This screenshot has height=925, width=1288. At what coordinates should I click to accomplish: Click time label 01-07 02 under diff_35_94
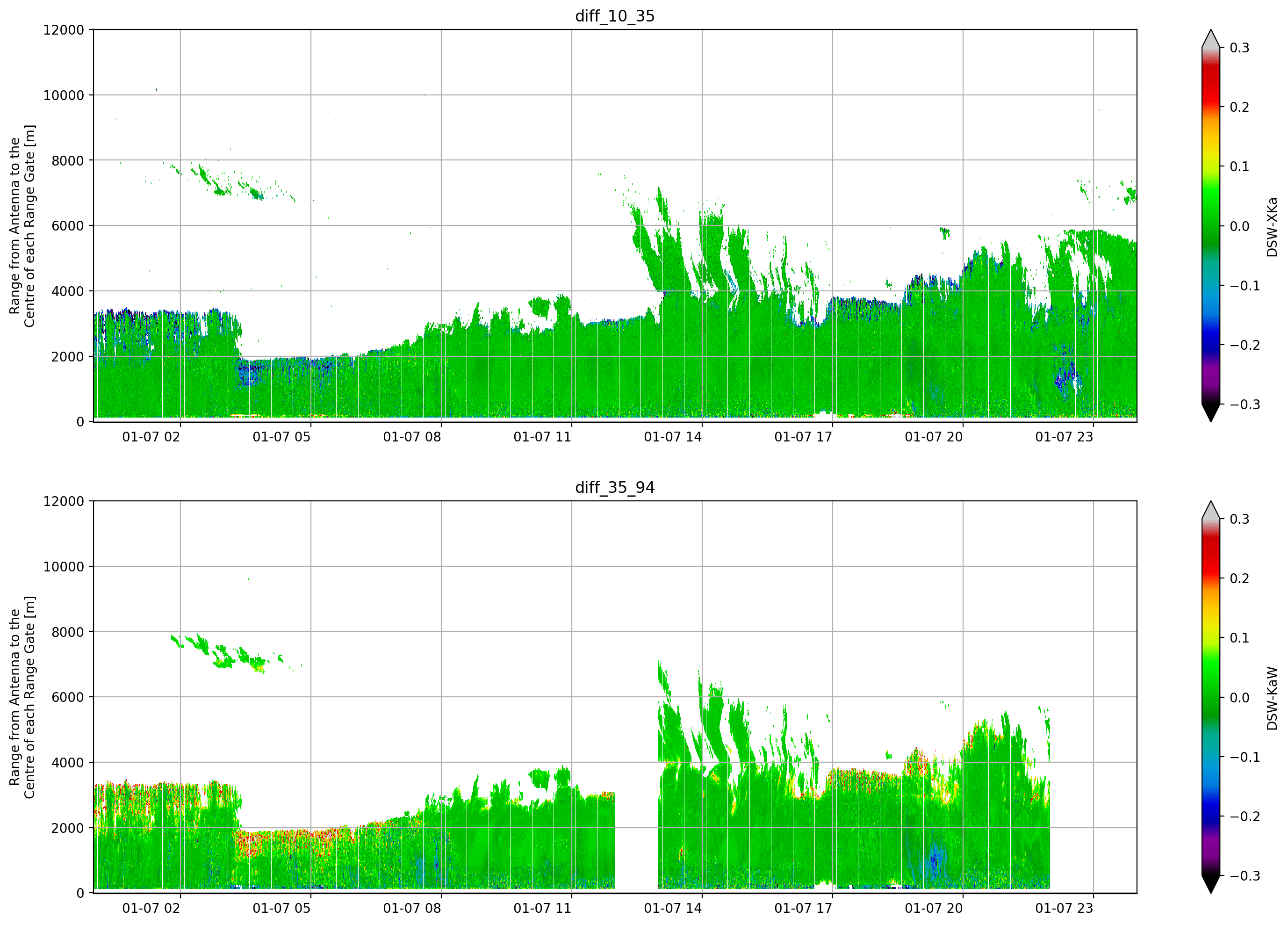coord(151,908)
